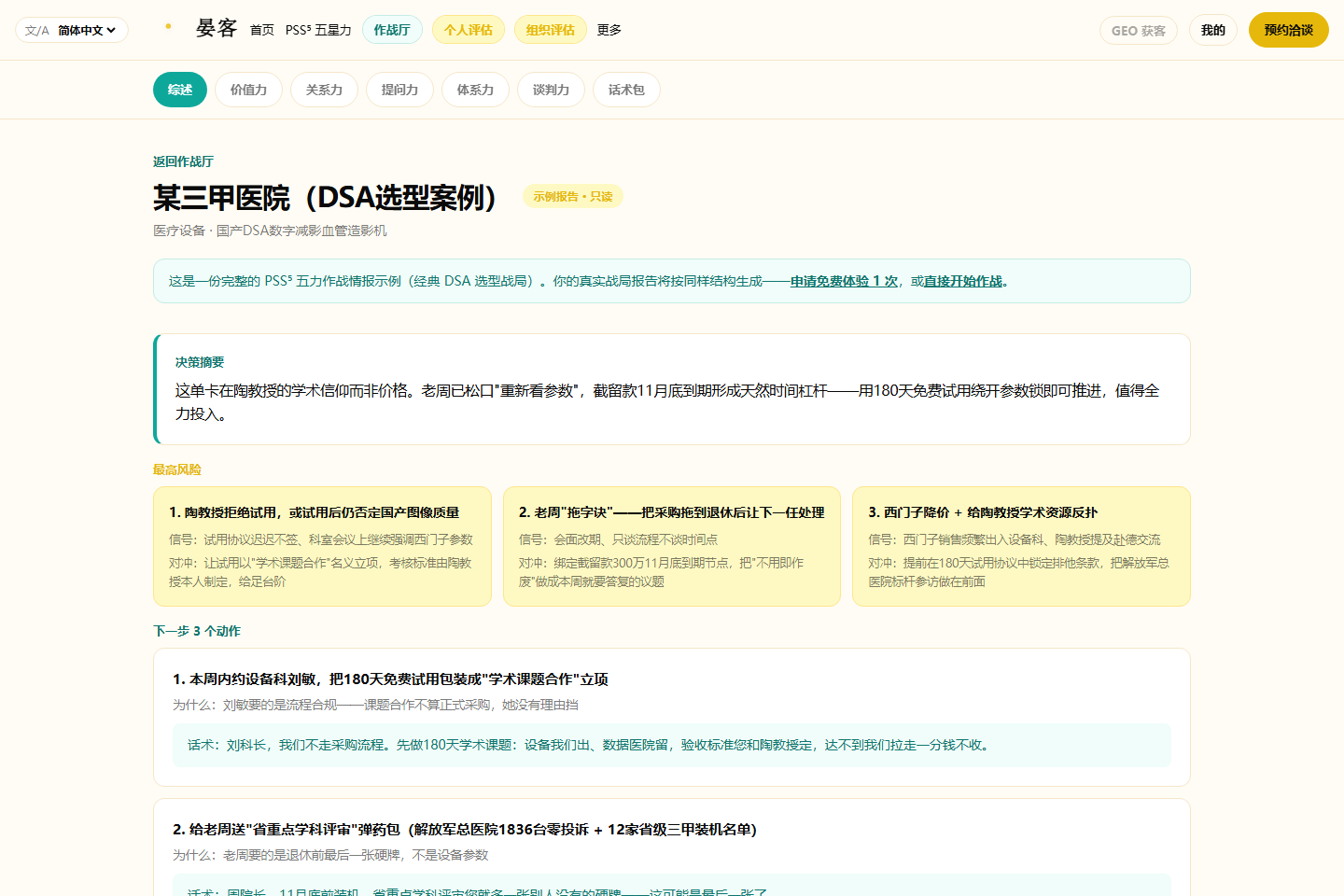The width and height of the screenshot is (1344, 896).
Task: Go to 首页 in navigation
Action: (262, 30)
